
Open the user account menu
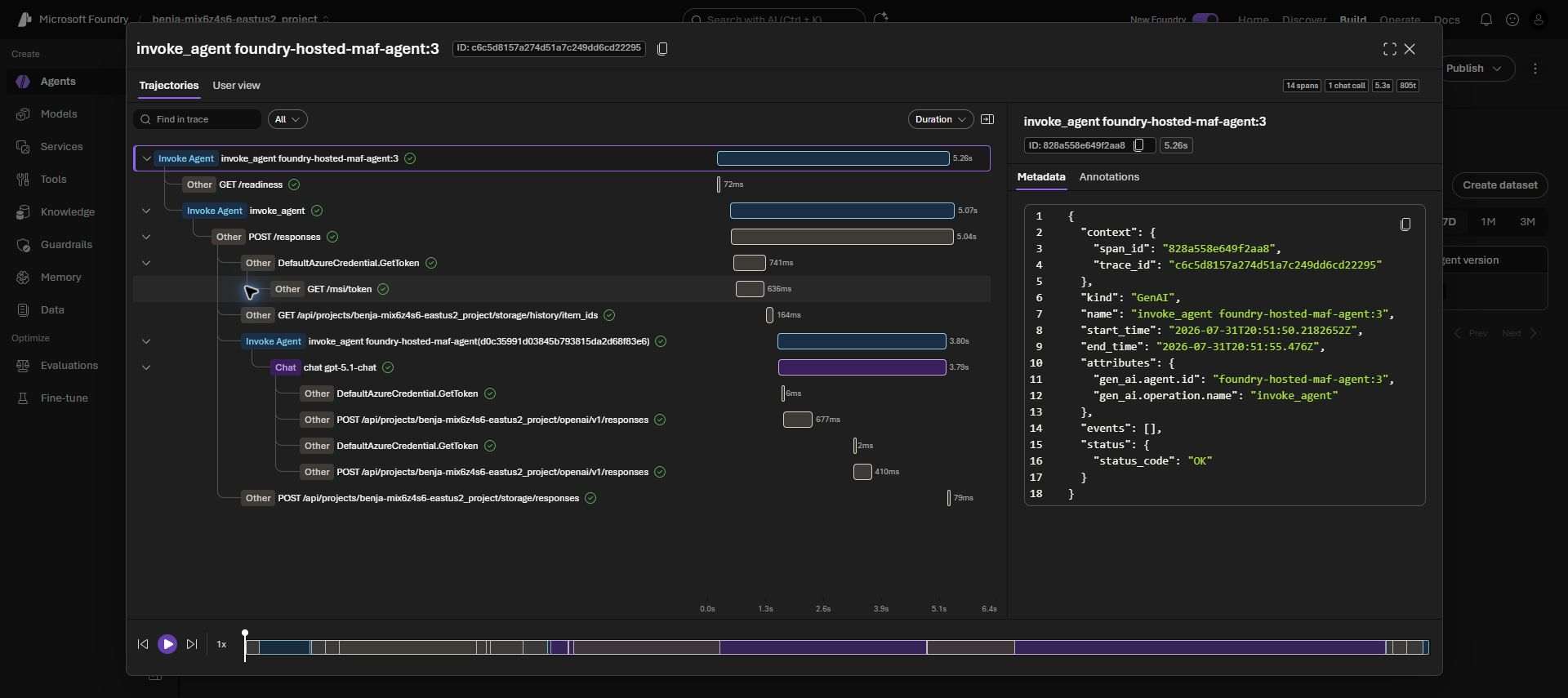[1539, 20]
